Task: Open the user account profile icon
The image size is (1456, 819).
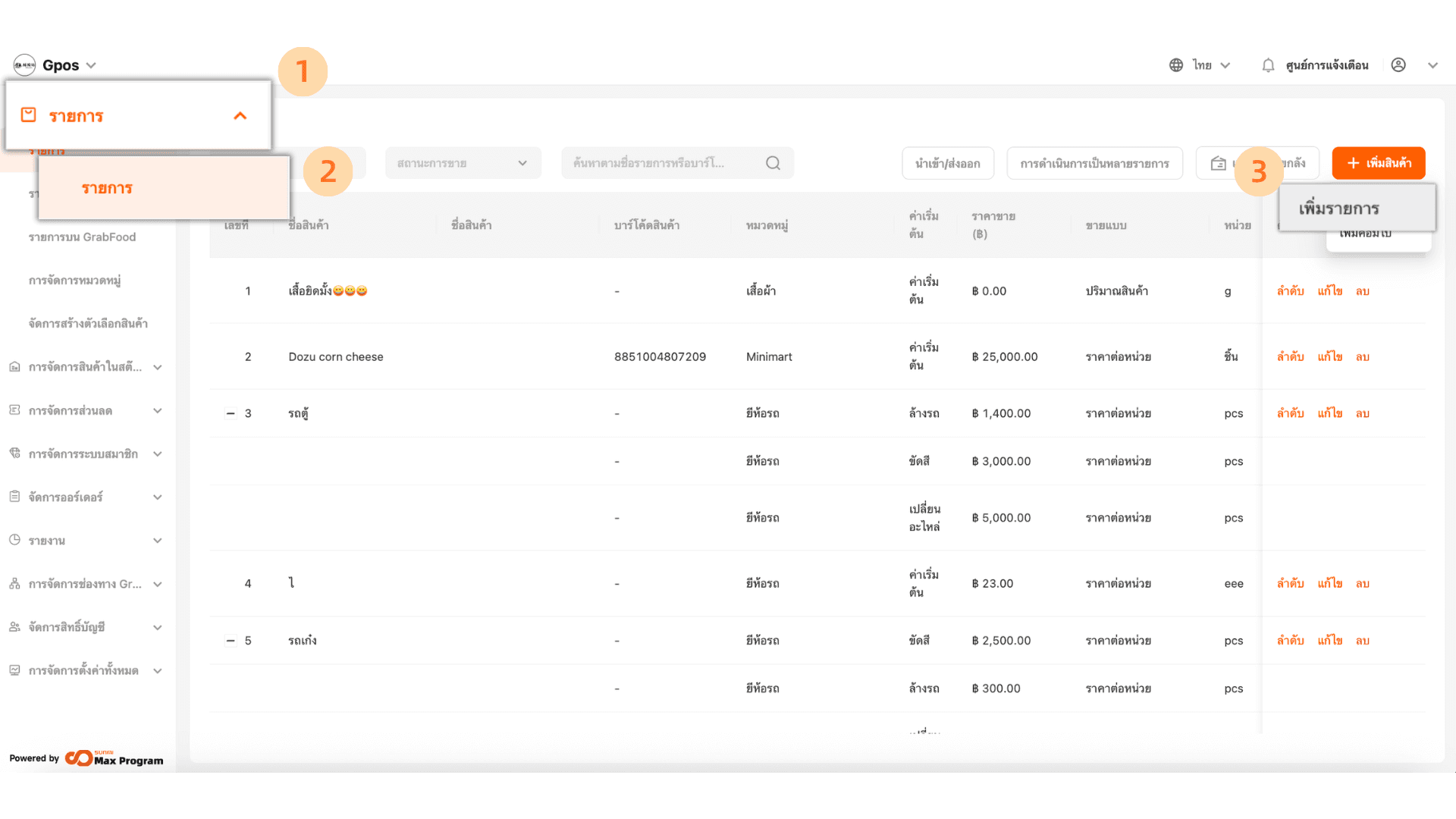Action: pyautogui.click(x=1398, y=65)
